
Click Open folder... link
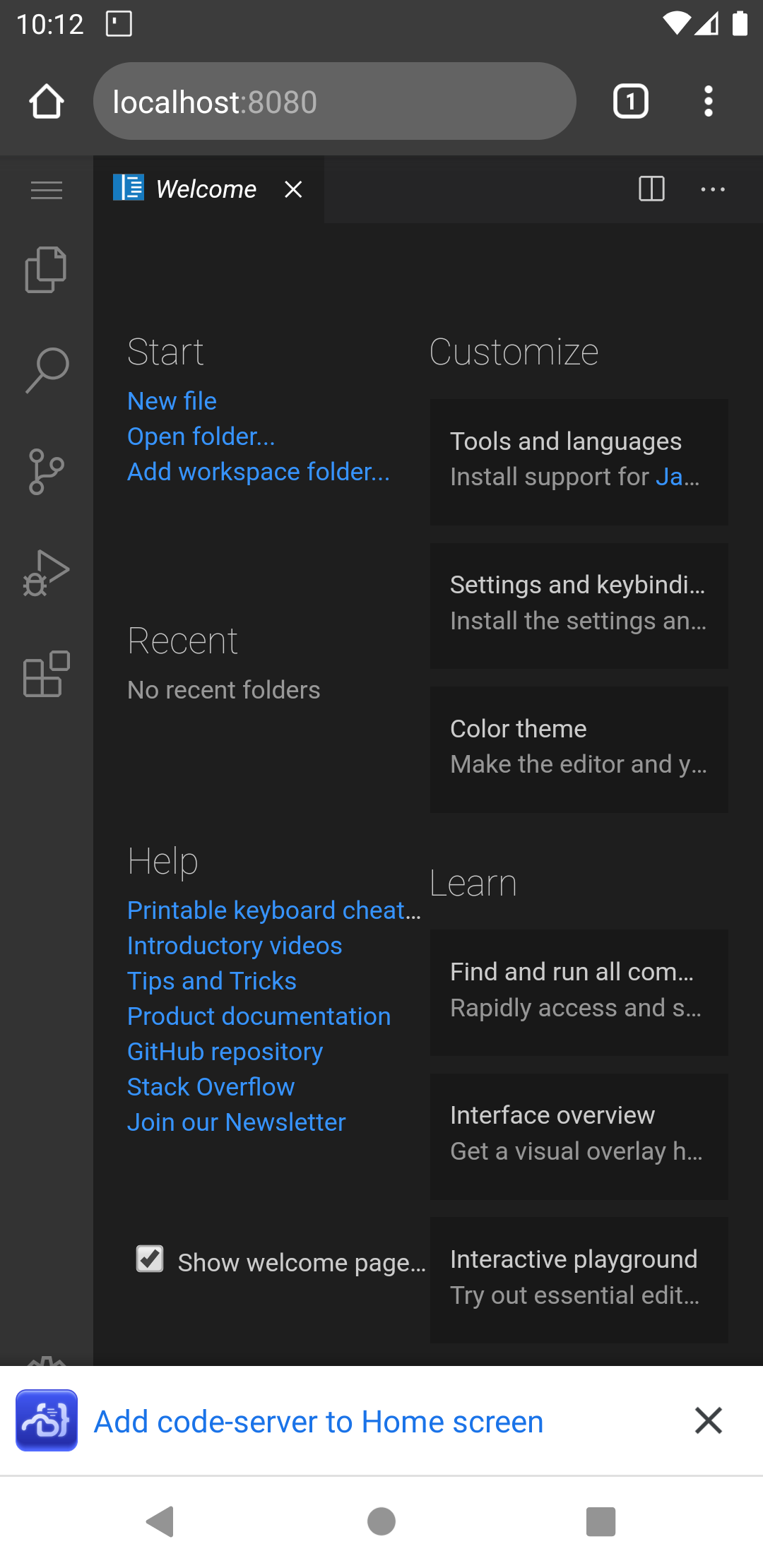[201, 436]
